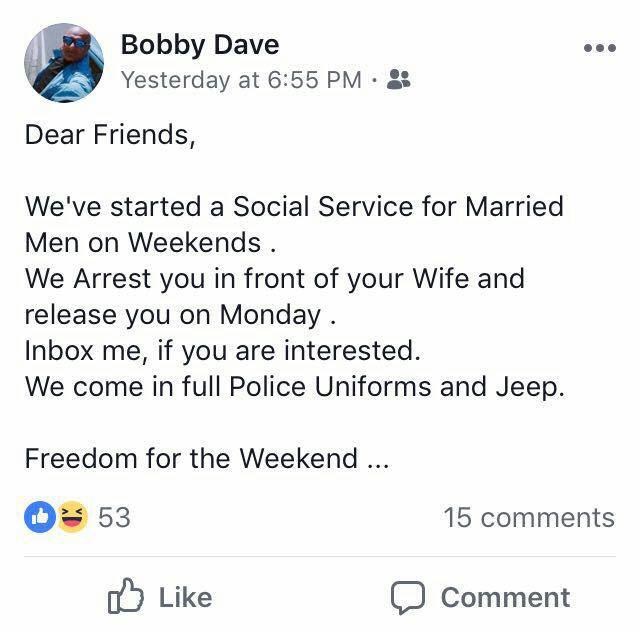Click the "Dear Friends," greeting text
Image resolution: width=640 pixels, height=633 pixels.
(110, 135)
